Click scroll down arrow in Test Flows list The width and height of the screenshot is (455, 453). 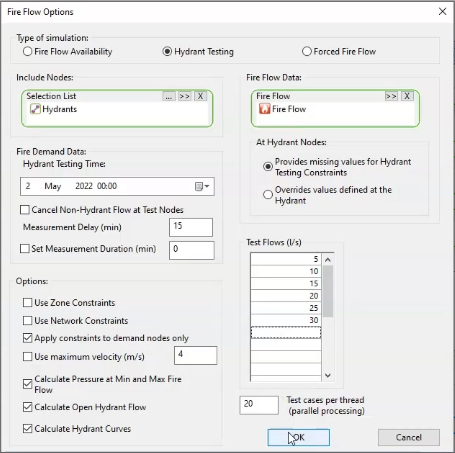click(328, 375)
